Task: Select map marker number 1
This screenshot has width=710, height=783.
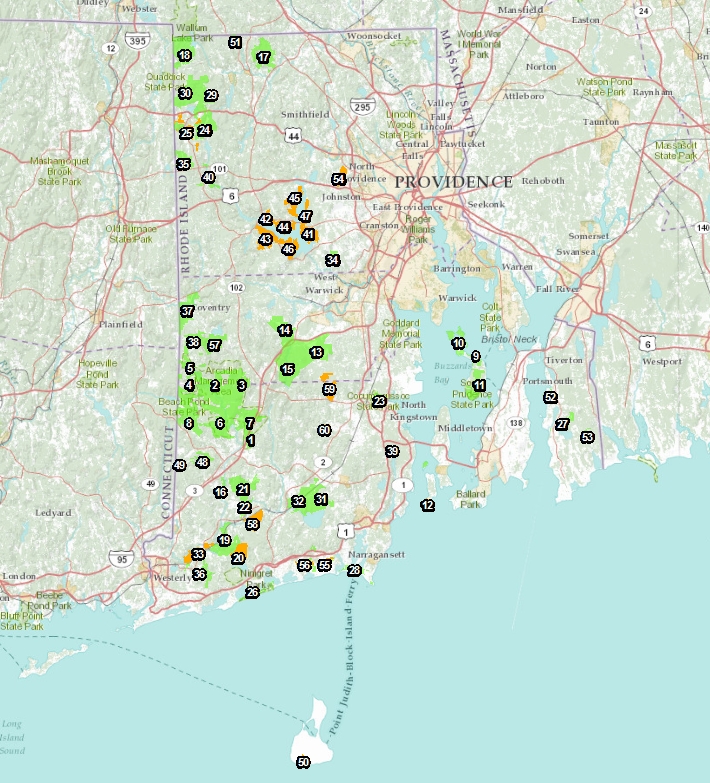Action: pyautogui.click(x=251, y=440)
